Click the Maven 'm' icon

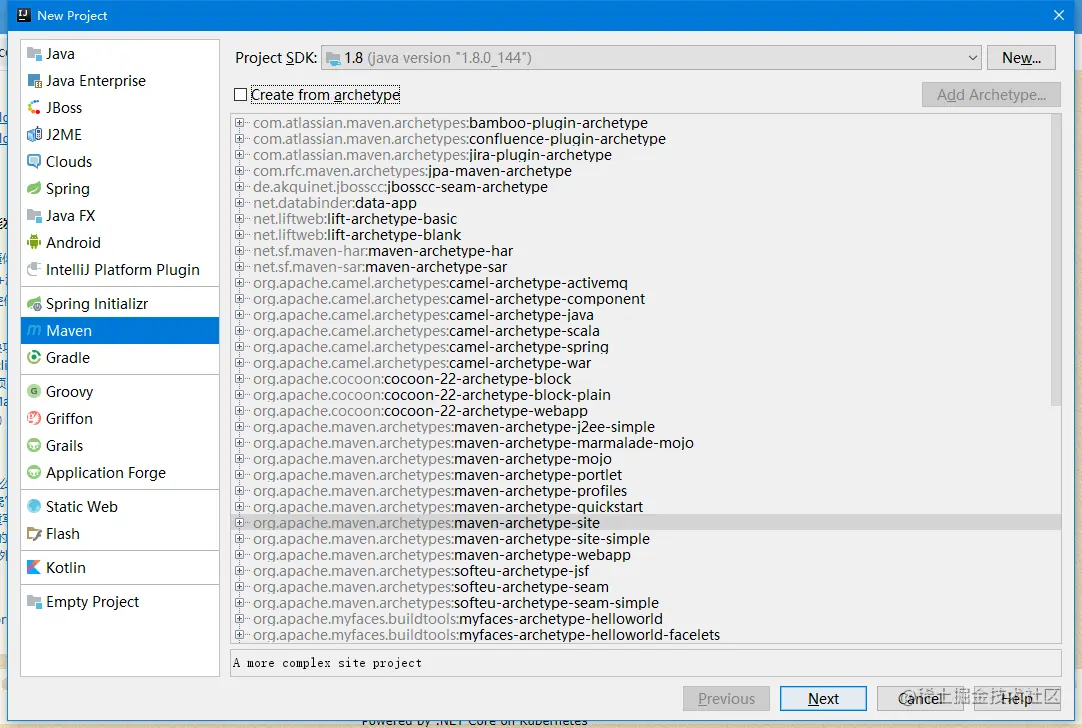(x=34, y=331)
